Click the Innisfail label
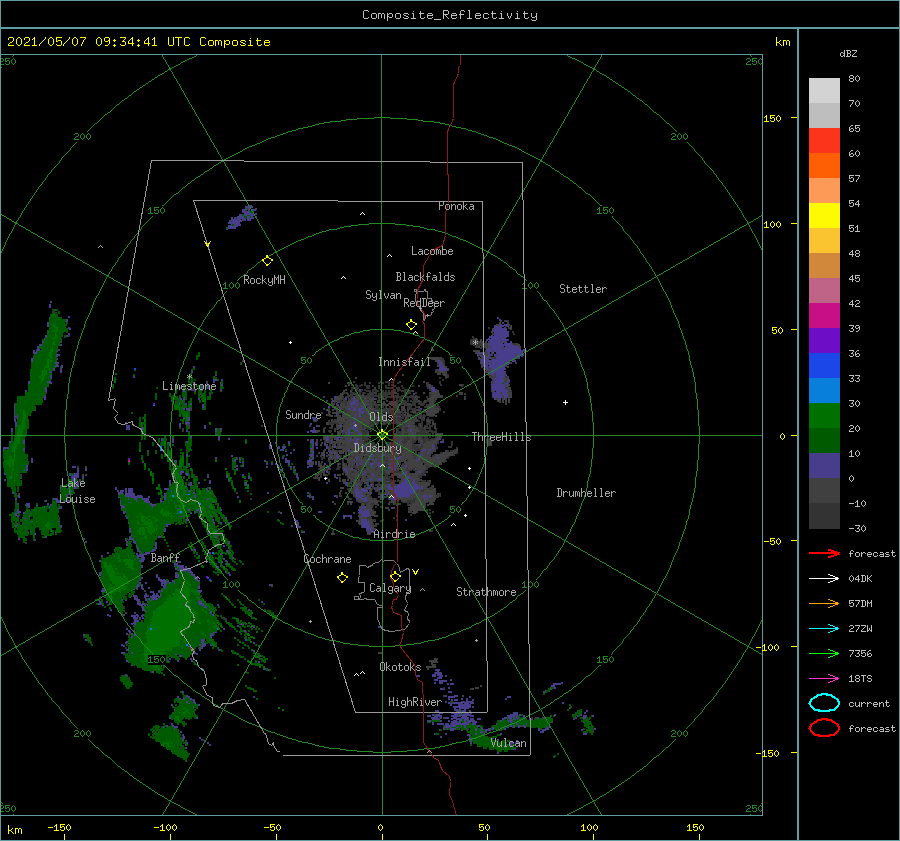The height and width of the screenshot is (841, 900). tap(404, 362)
